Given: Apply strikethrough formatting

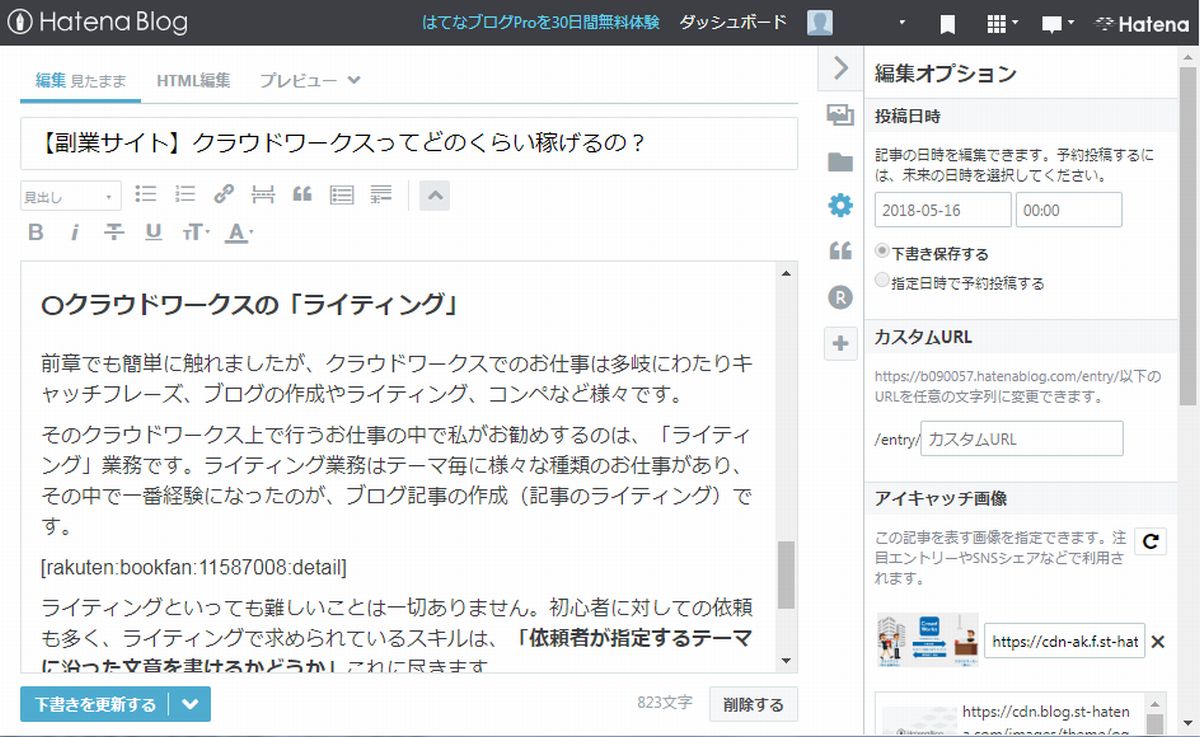Looking at the screenshot, I should [115, 233].
